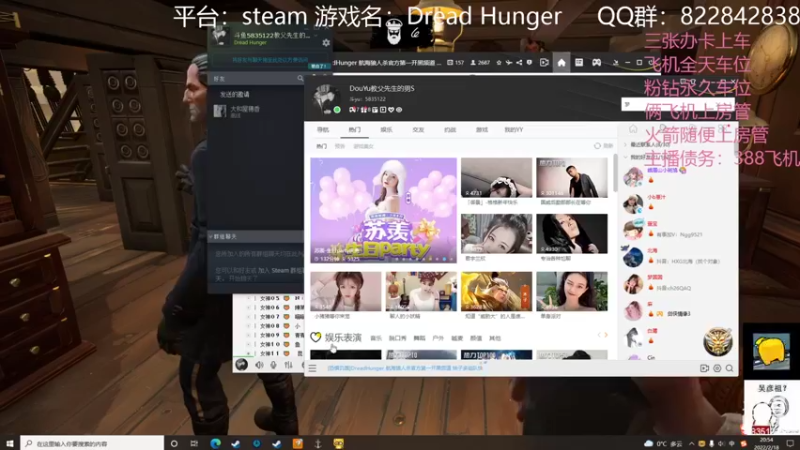Switch to the 游戏 tab
Image resolution: width=800 pixels, height=450 pixels.
click(482, 130)
